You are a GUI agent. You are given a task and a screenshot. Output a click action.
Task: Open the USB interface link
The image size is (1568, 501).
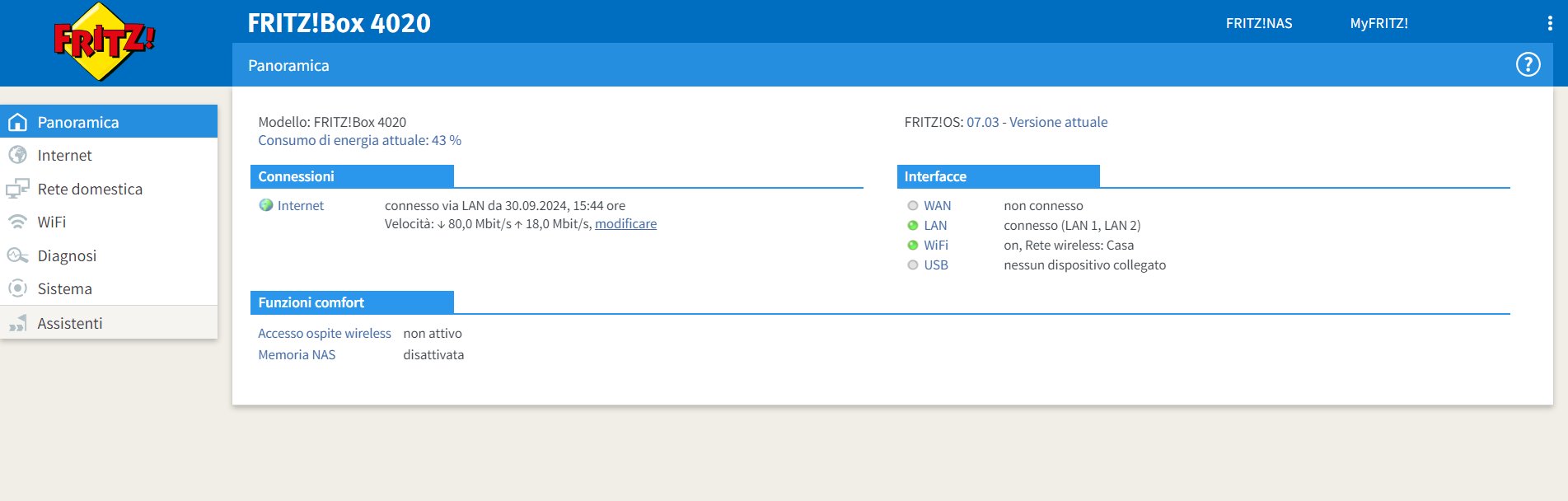pyautogui.click(x=936, y=265)
